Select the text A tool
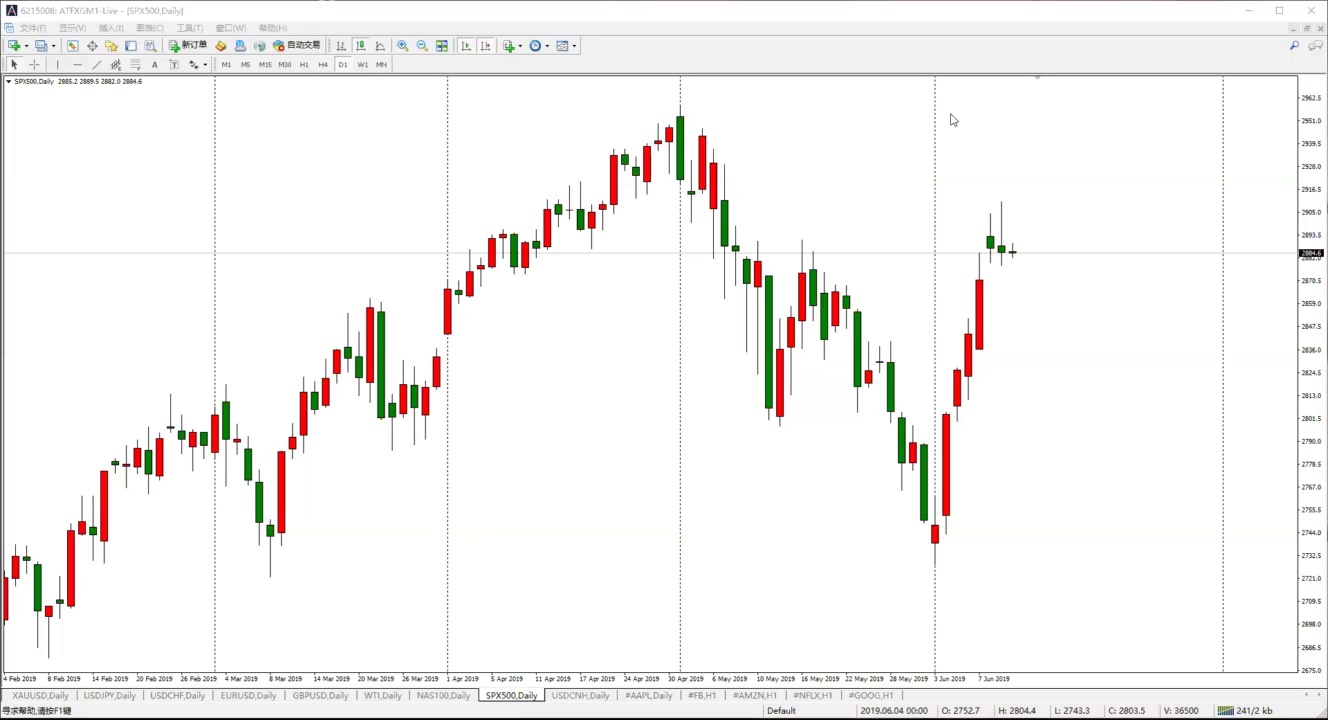The image size is (1328, 720). click(154, 65)
